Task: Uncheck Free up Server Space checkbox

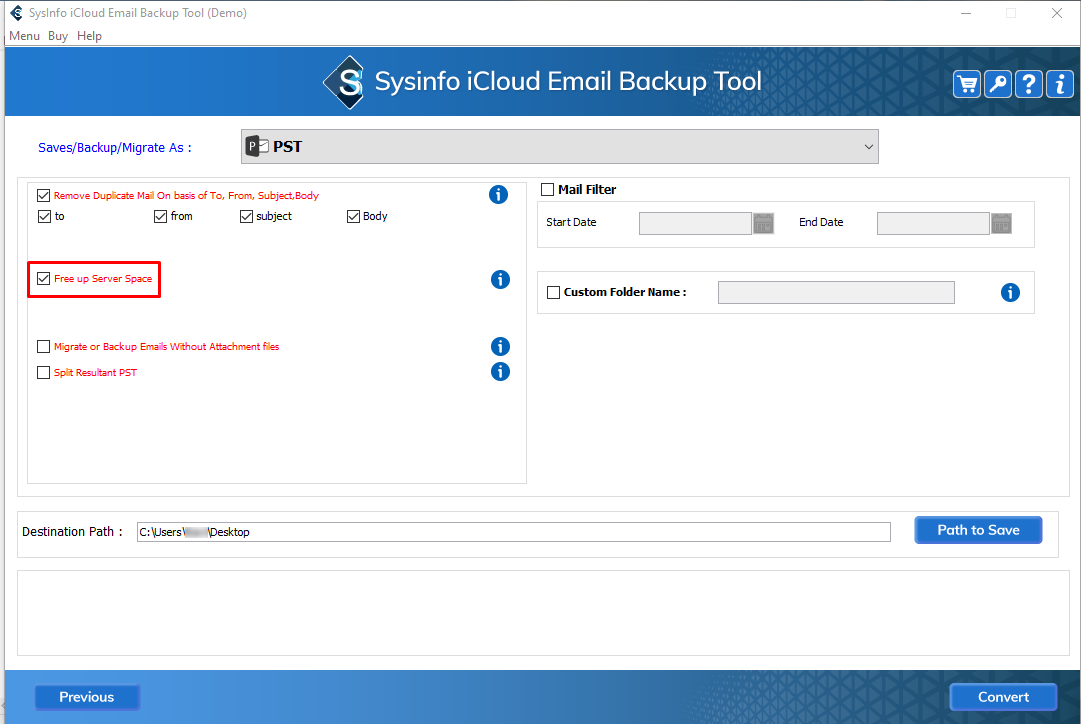Action: (43, 279)
